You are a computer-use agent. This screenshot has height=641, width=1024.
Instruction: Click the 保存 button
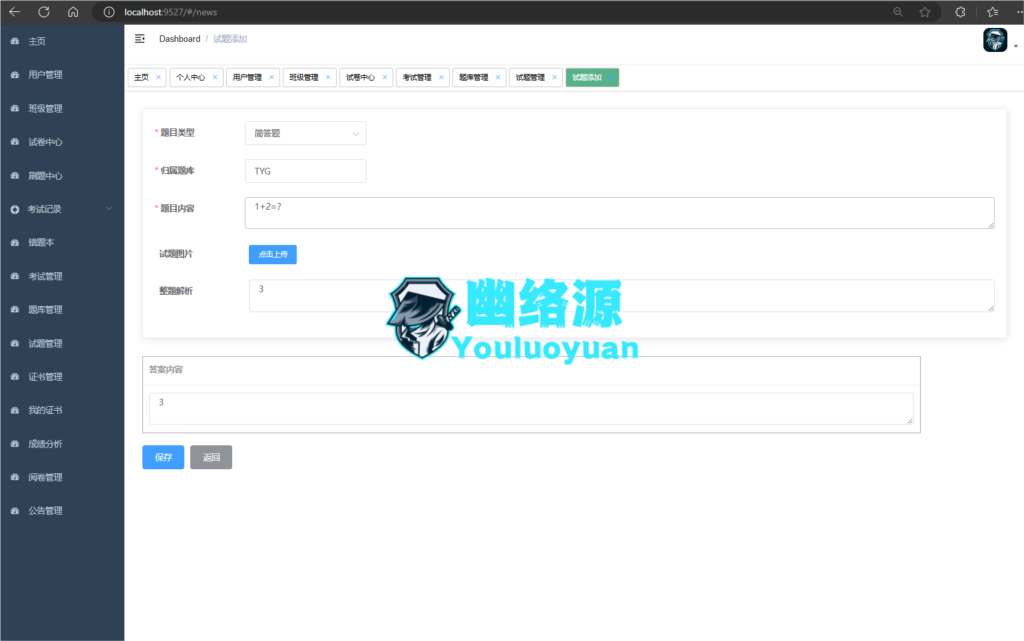[x=163, y=457]
